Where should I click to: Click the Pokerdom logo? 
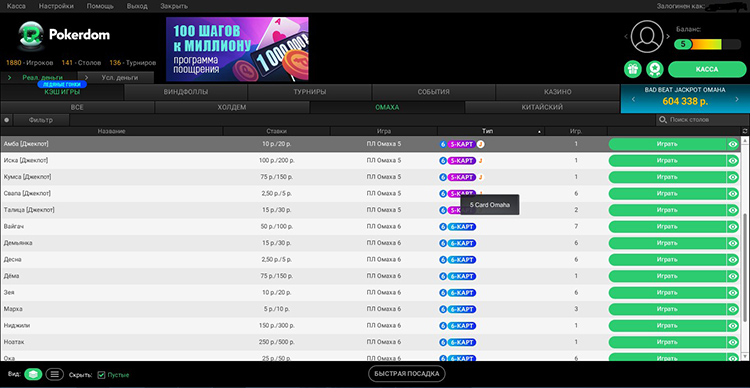point(64,35)
